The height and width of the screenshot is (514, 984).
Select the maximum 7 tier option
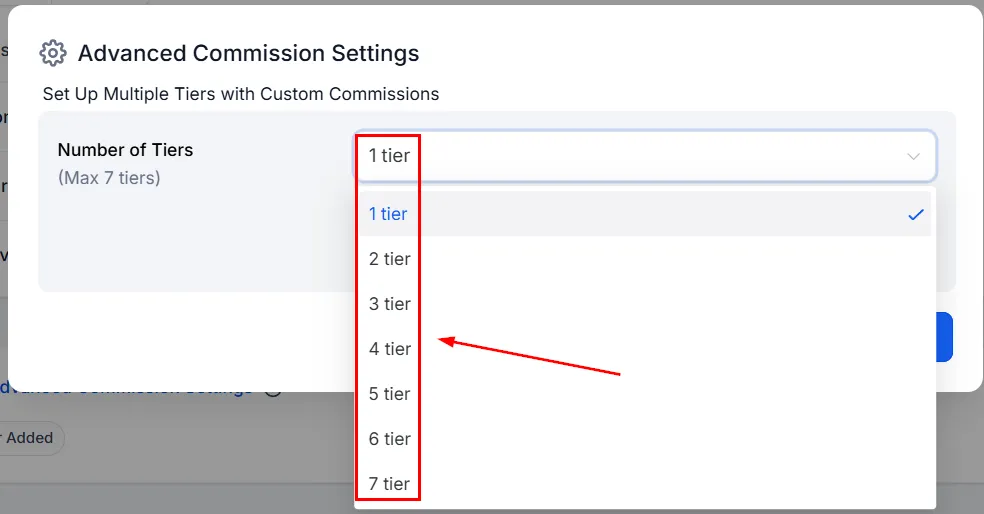[644, 484]
